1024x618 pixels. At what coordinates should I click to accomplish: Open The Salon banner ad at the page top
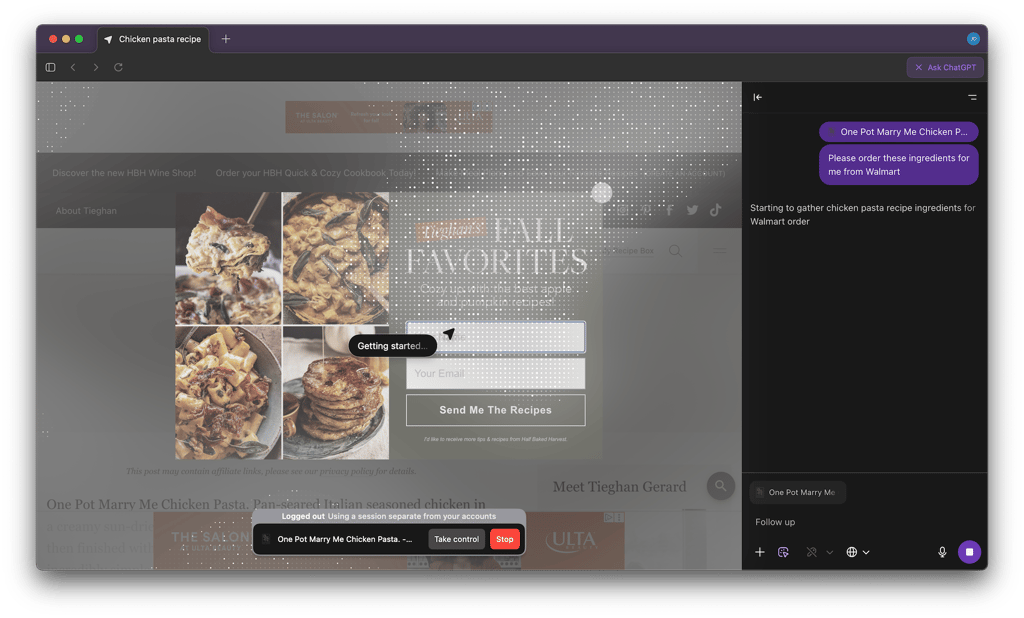point(389,118)
